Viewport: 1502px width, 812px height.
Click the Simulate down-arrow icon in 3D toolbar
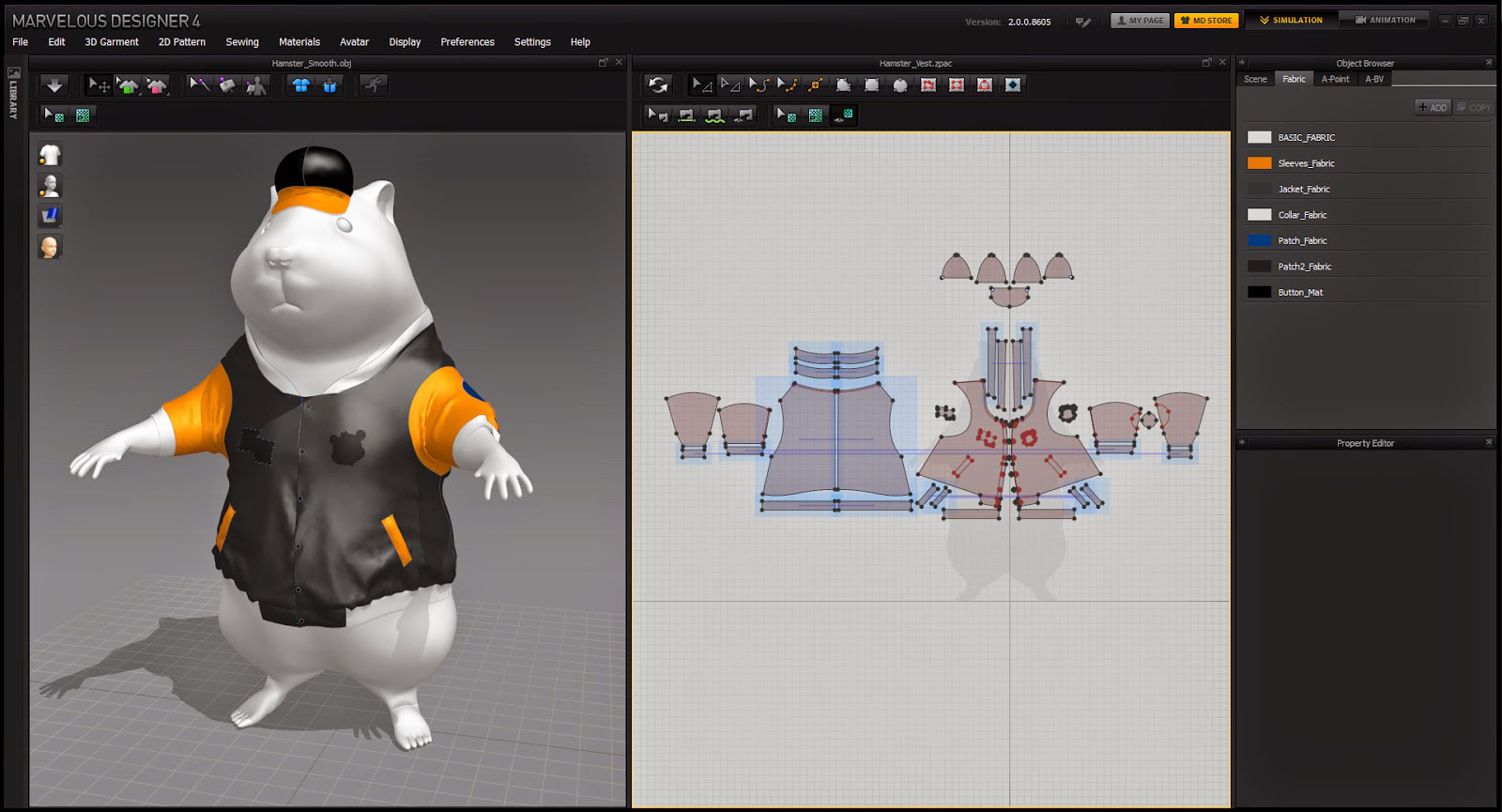click(x=55, y=85)
